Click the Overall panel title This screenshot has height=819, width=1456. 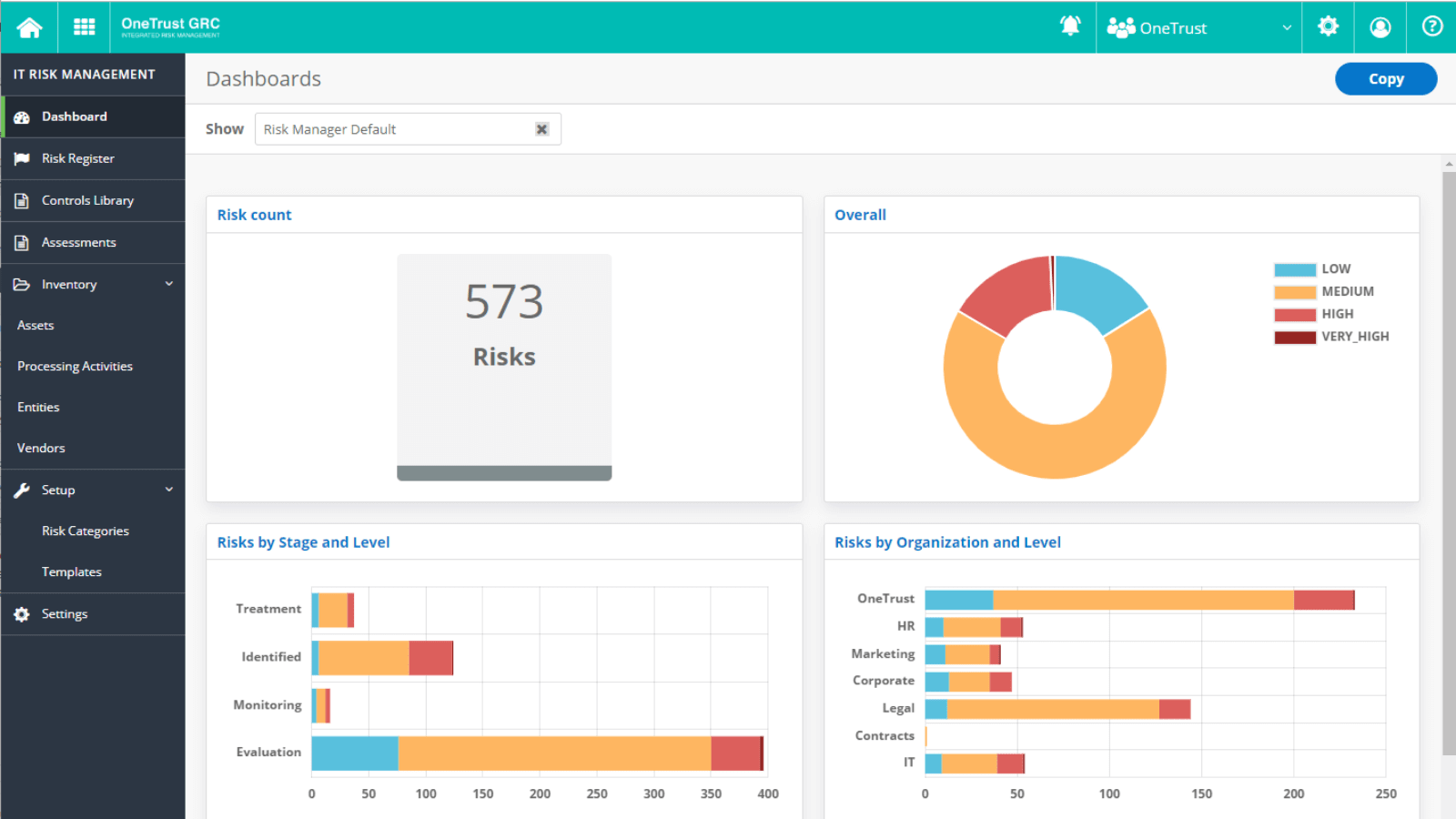(x=860, y=215)
